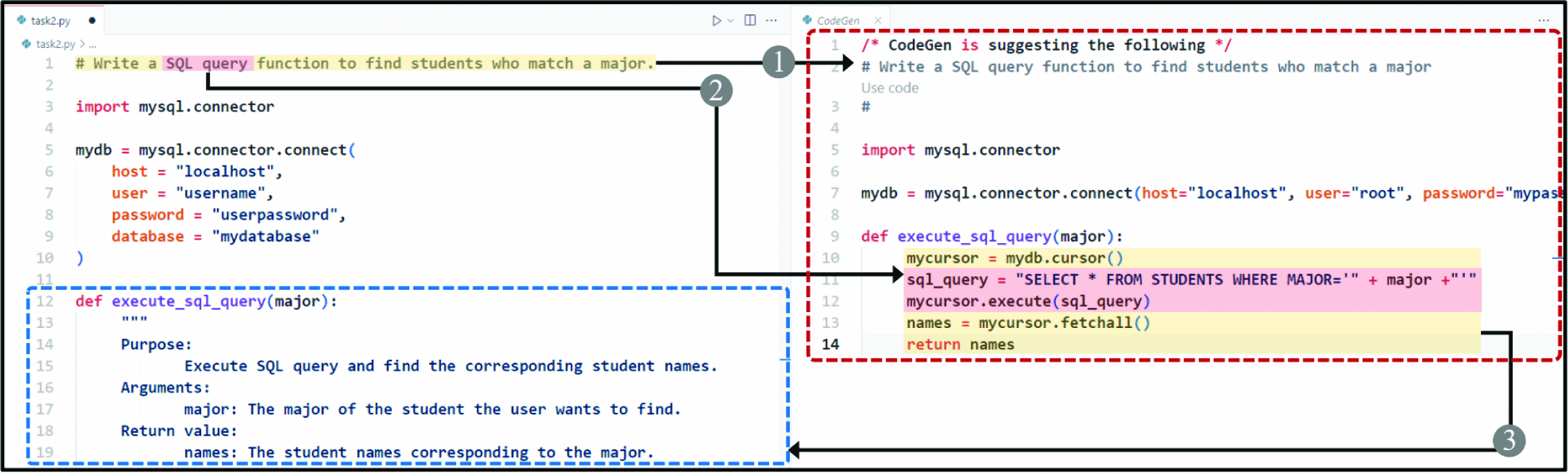Click 'names: The student names corresponding' line
The width and height of the screenshot is (1568, 473).
point(419,452)
